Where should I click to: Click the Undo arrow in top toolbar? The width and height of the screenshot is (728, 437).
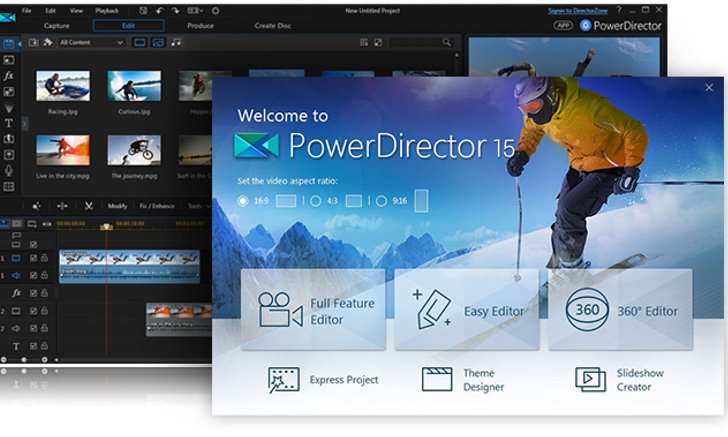pos(160,10)
